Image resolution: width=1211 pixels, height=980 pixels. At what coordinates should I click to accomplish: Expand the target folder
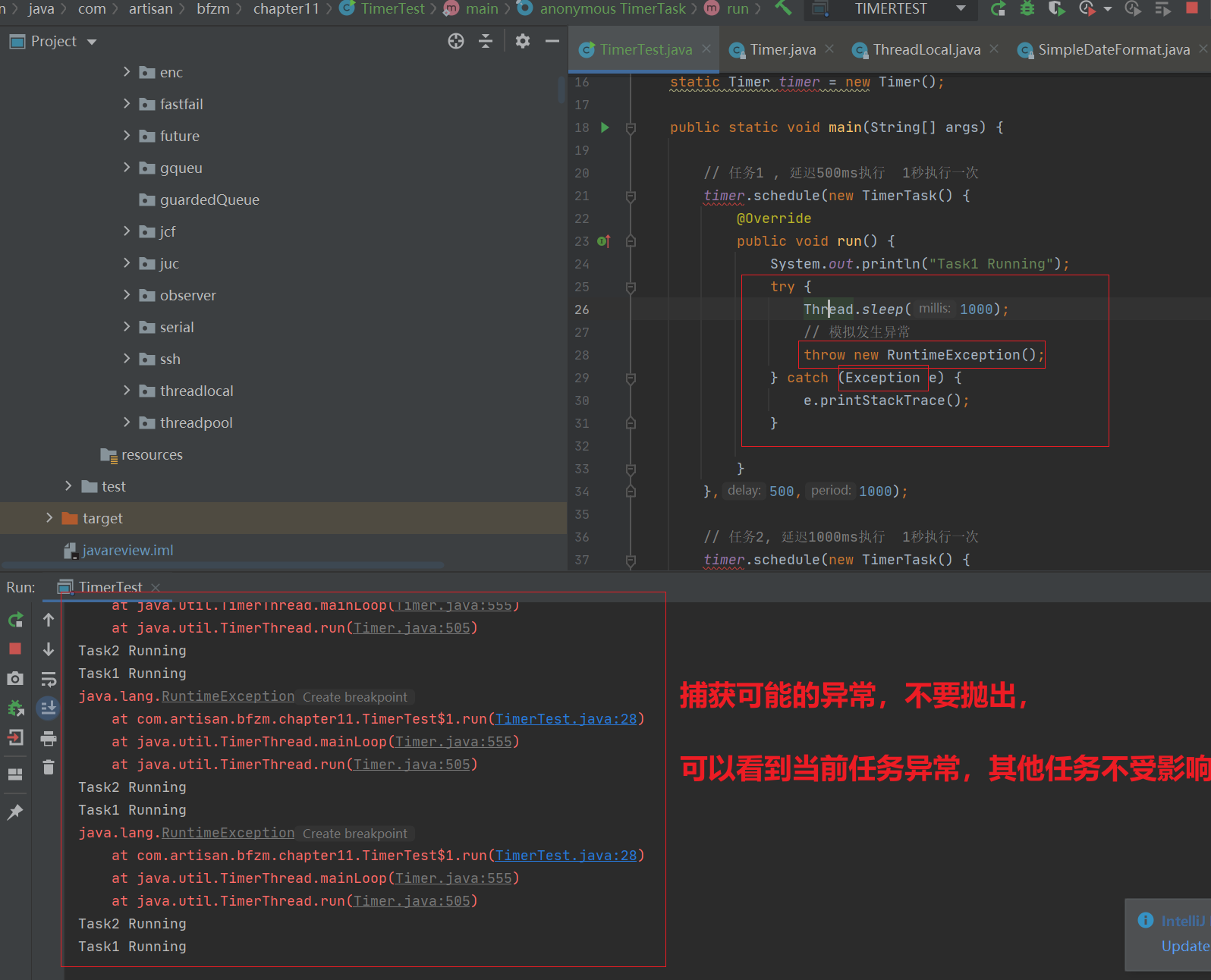click(49, 517)
